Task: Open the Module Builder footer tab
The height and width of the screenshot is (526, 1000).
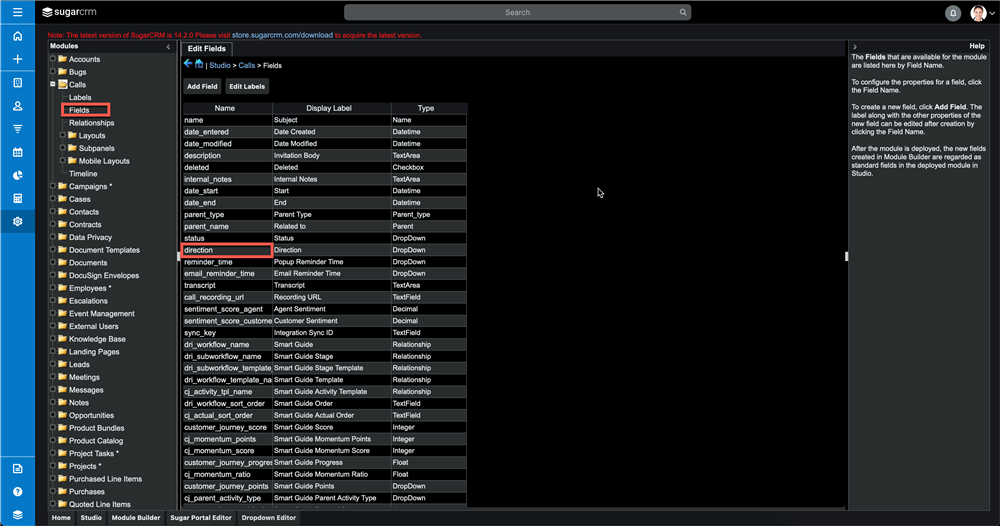Action: point(136,518)
